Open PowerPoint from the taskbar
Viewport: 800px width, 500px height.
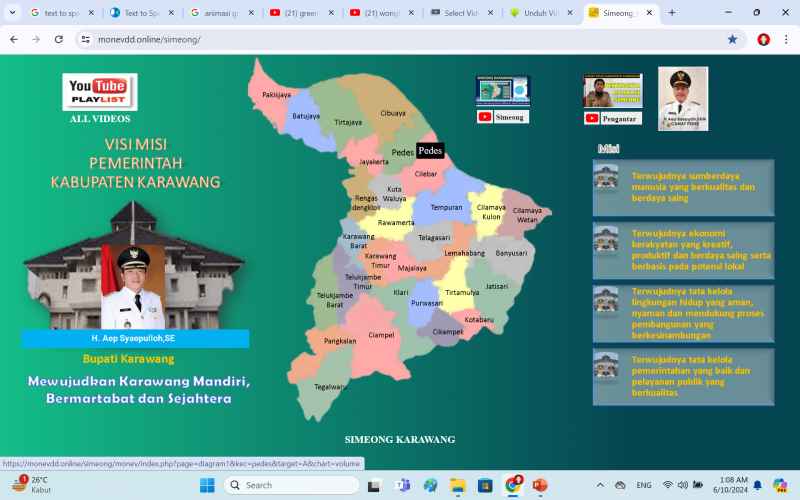tap(540, 485)
